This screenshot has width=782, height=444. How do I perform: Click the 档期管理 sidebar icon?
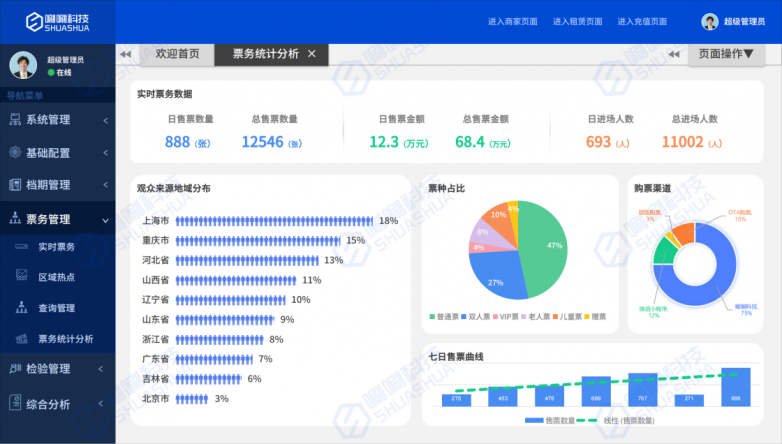tap(16, 185)
